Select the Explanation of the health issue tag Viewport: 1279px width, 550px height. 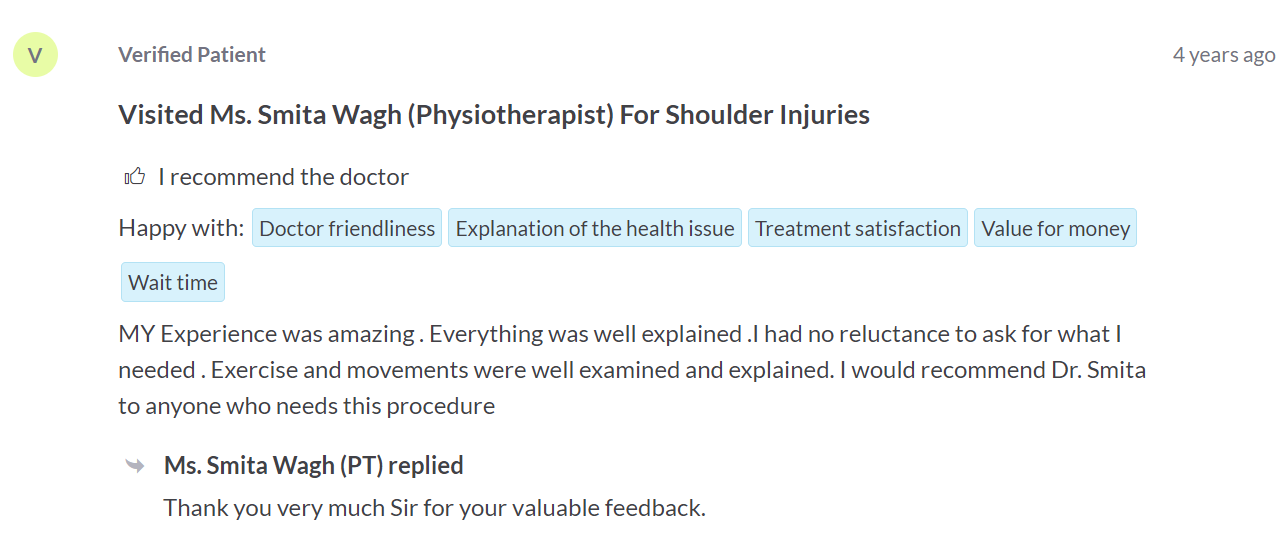pos(595,228)
